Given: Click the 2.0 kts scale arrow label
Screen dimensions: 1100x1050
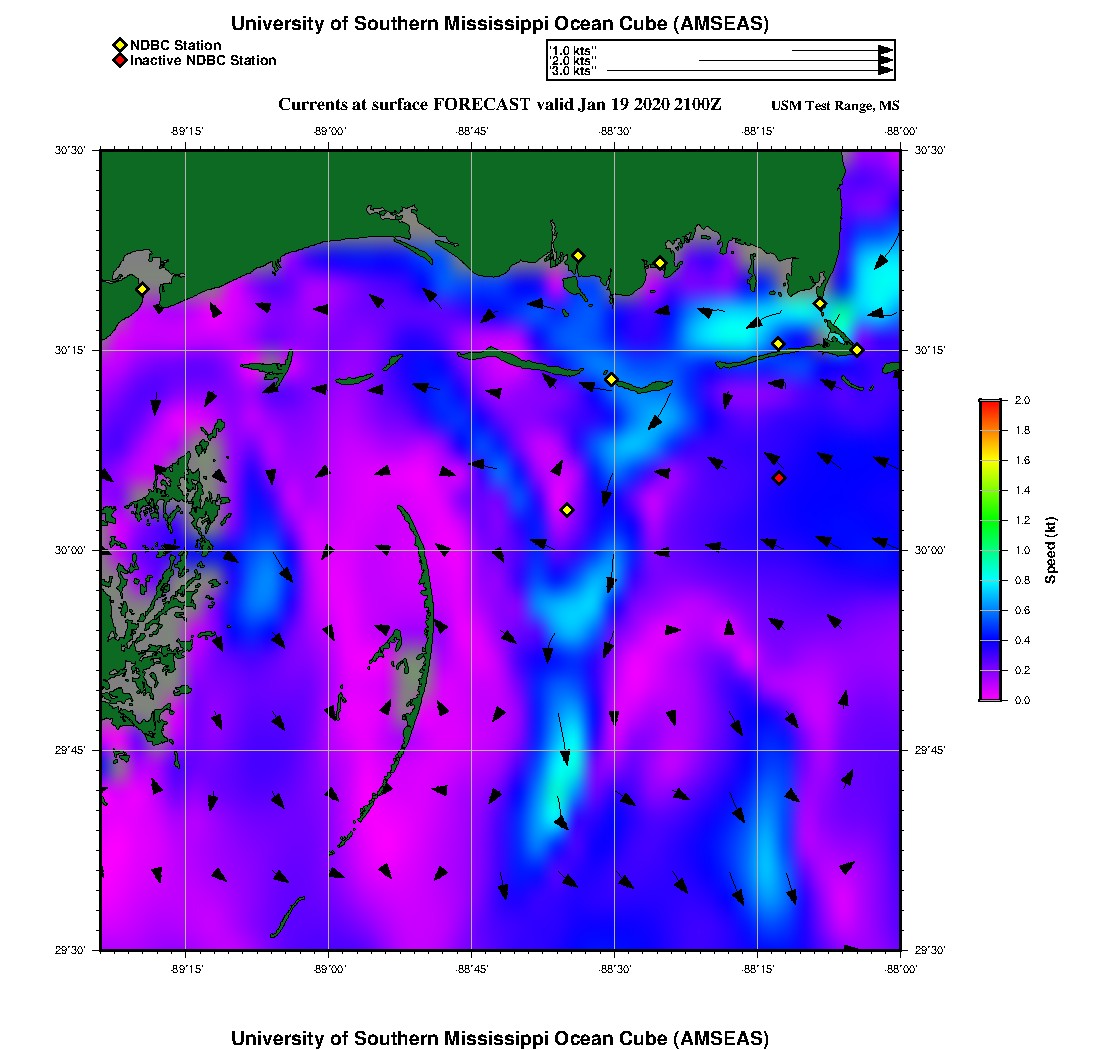Looking at the screenshot, I should click(574, 60).
